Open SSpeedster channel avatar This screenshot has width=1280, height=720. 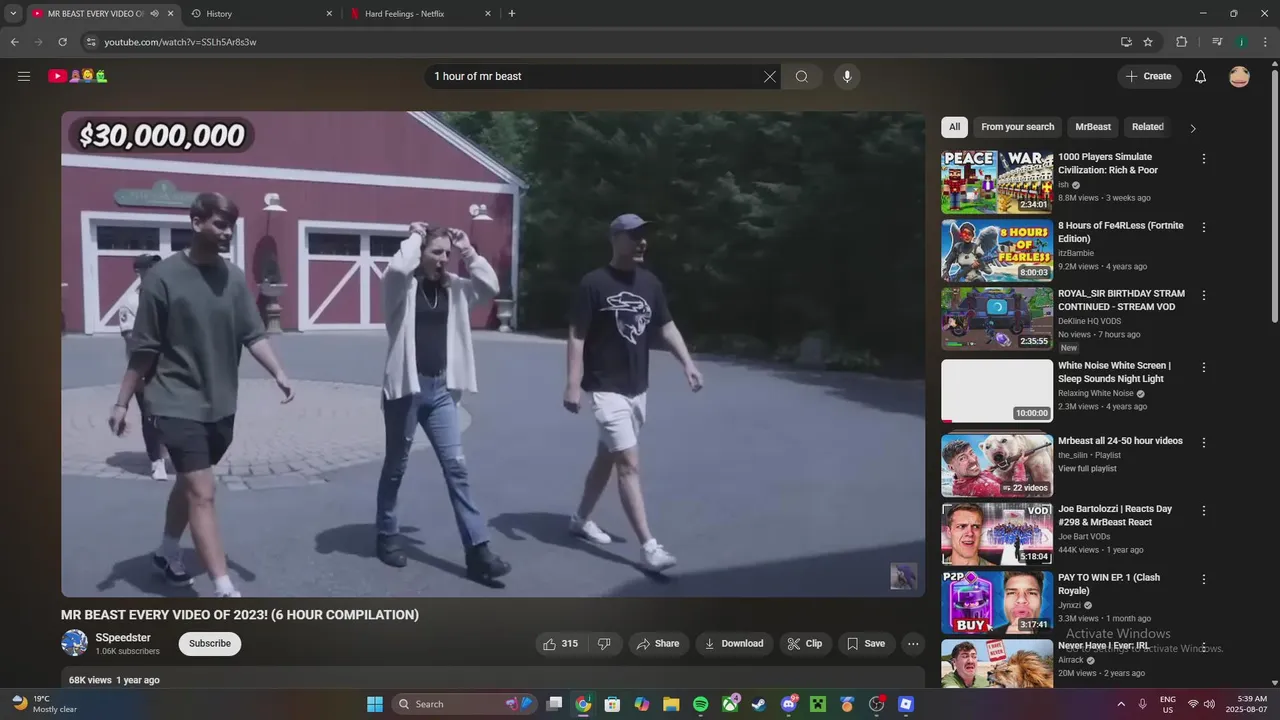[x=75, y=643]
